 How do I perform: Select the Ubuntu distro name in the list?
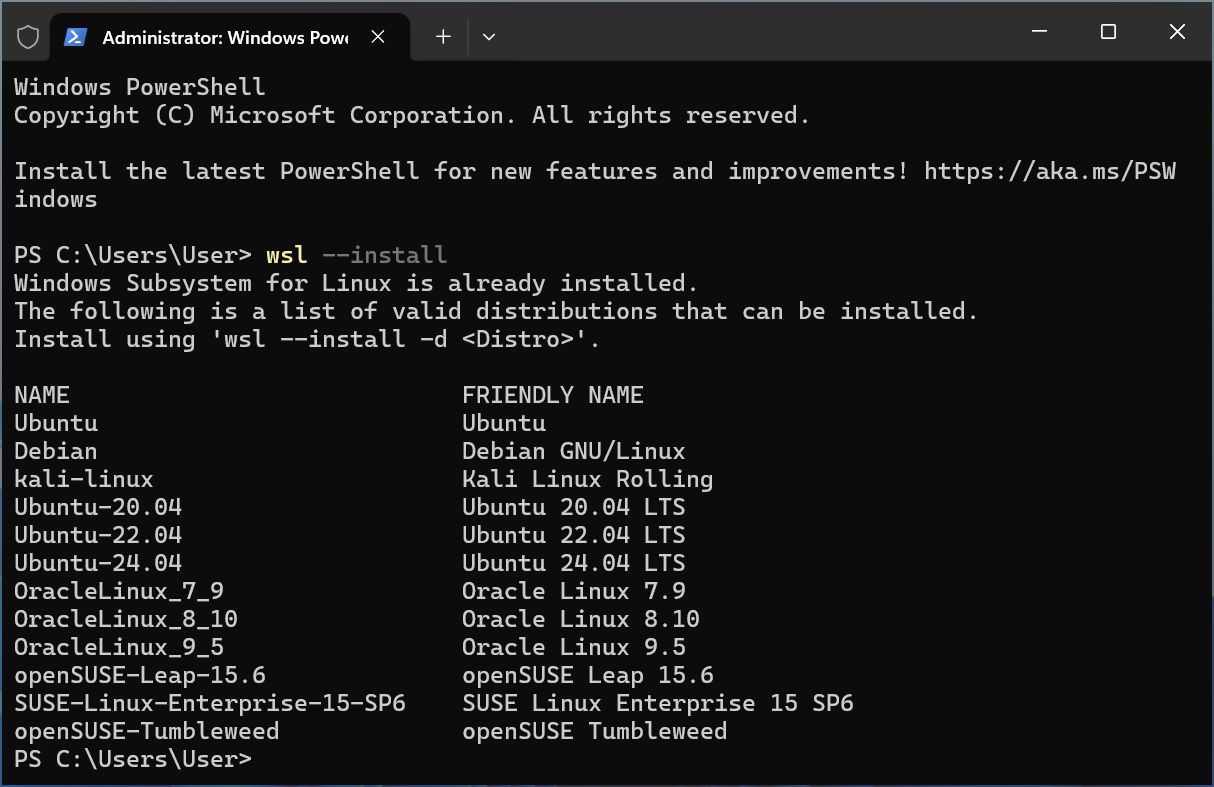(x=55, y=423)
